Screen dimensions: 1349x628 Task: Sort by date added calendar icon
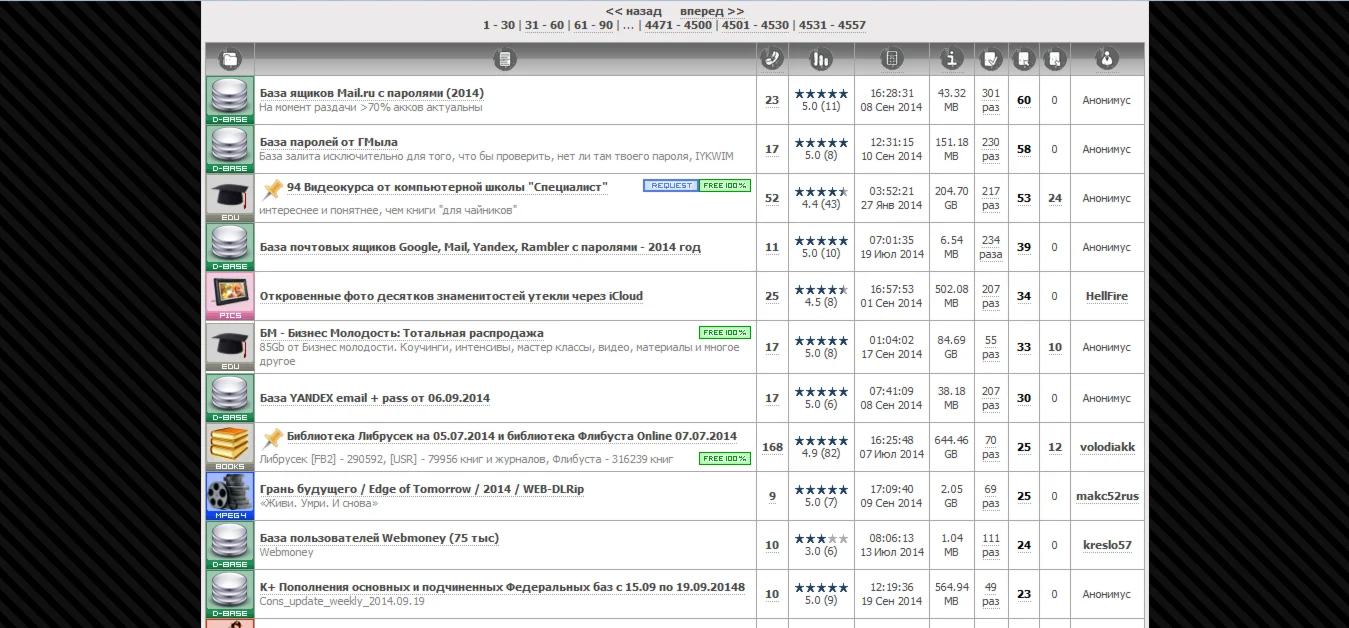pos(891,59)
